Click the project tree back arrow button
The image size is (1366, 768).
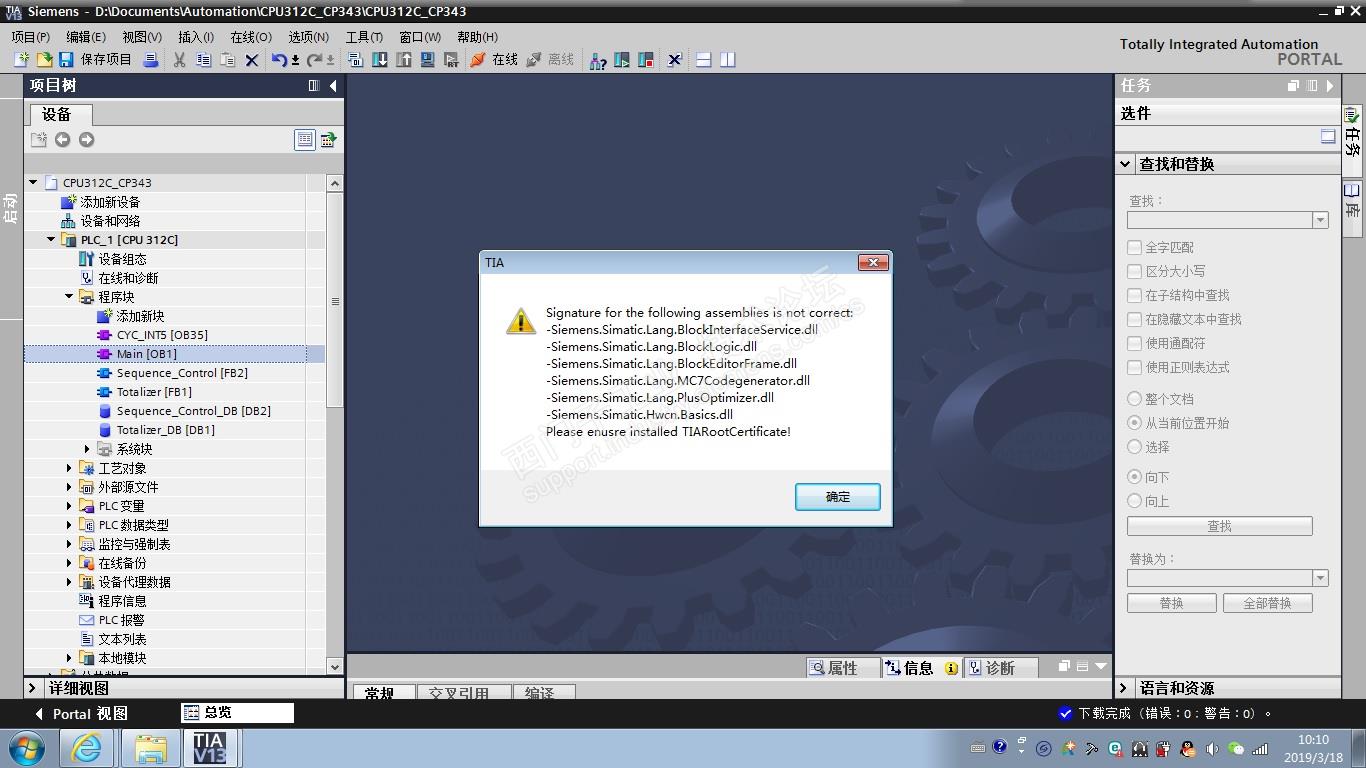point(62,140)
